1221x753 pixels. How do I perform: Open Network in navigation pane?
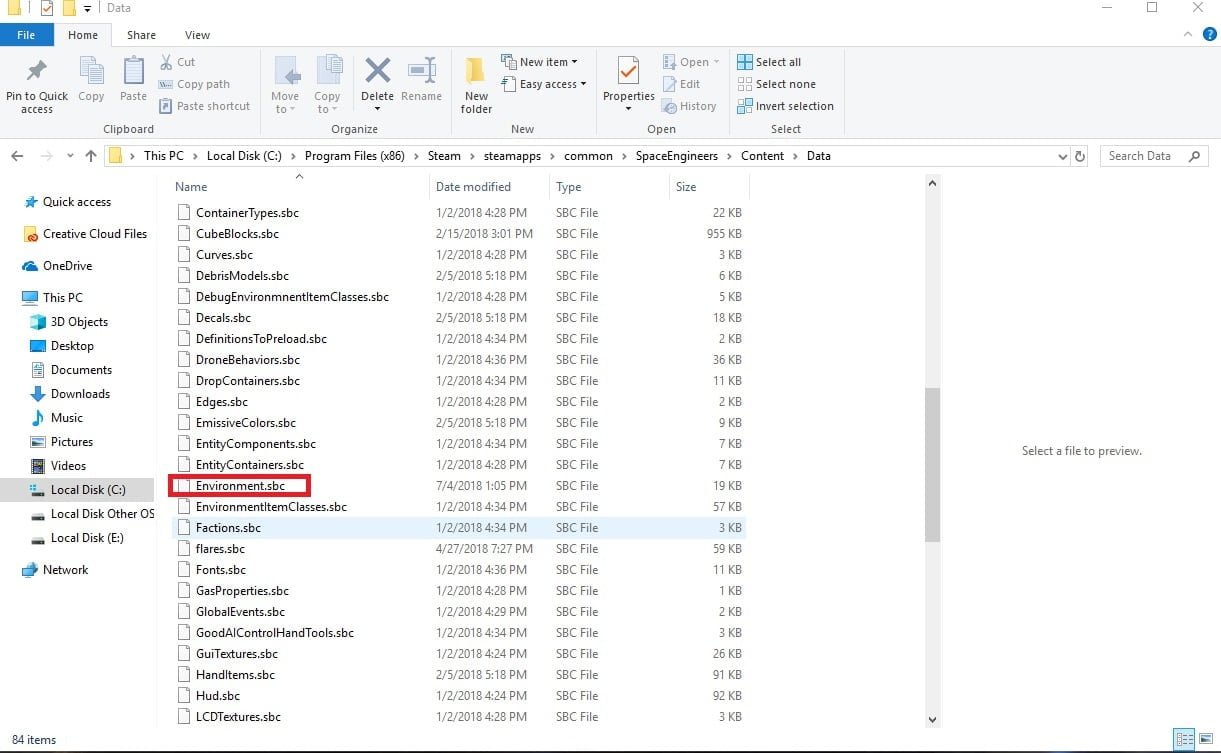(65, 570)
